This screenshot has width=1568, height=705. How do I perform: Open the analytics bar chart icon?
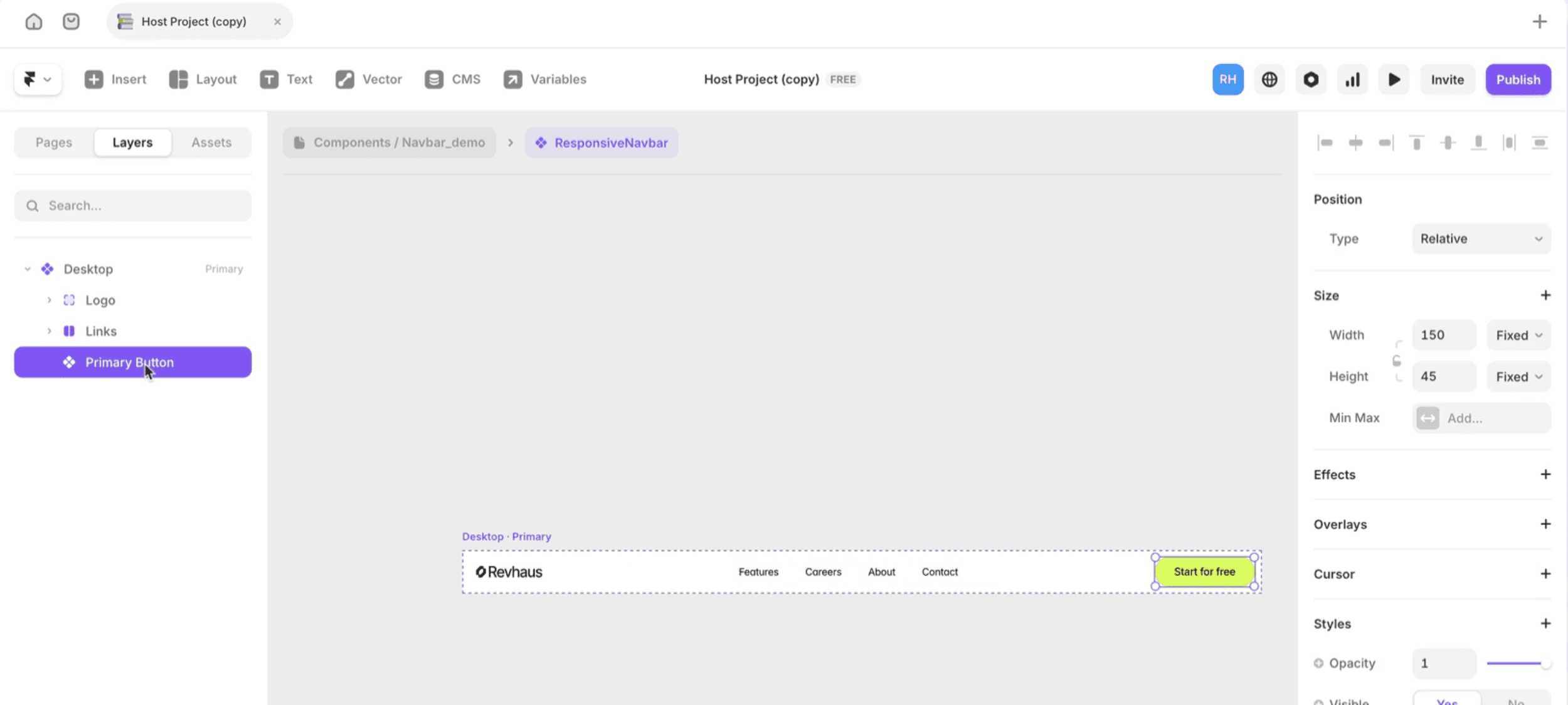pos(1352,80)
